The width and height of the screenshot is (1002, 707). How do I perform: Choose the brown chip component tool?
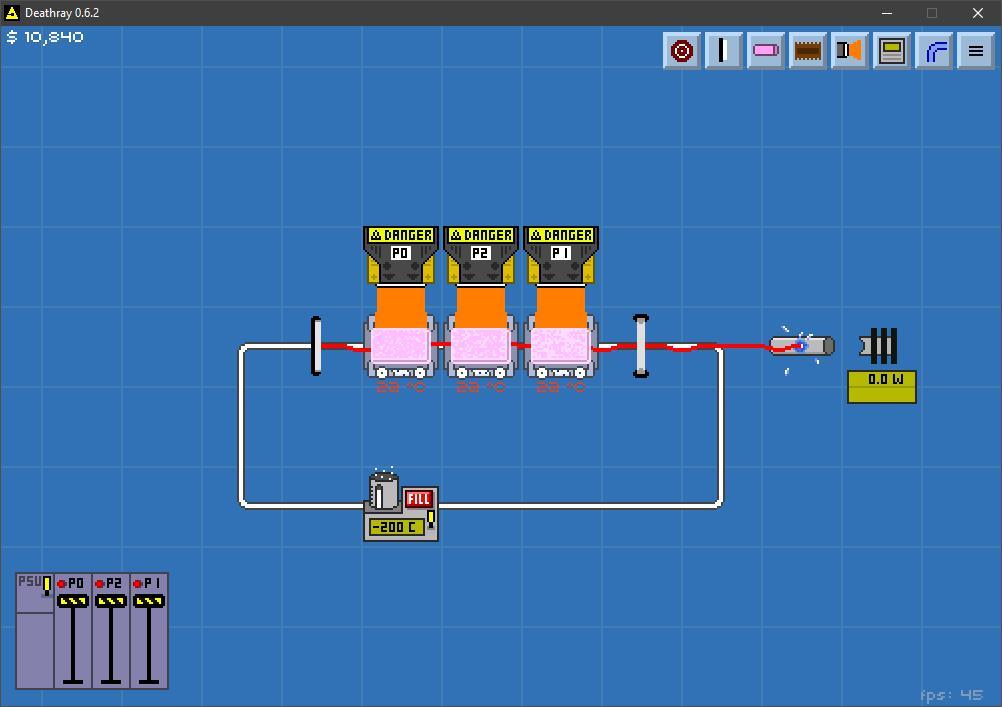point(808,51)
